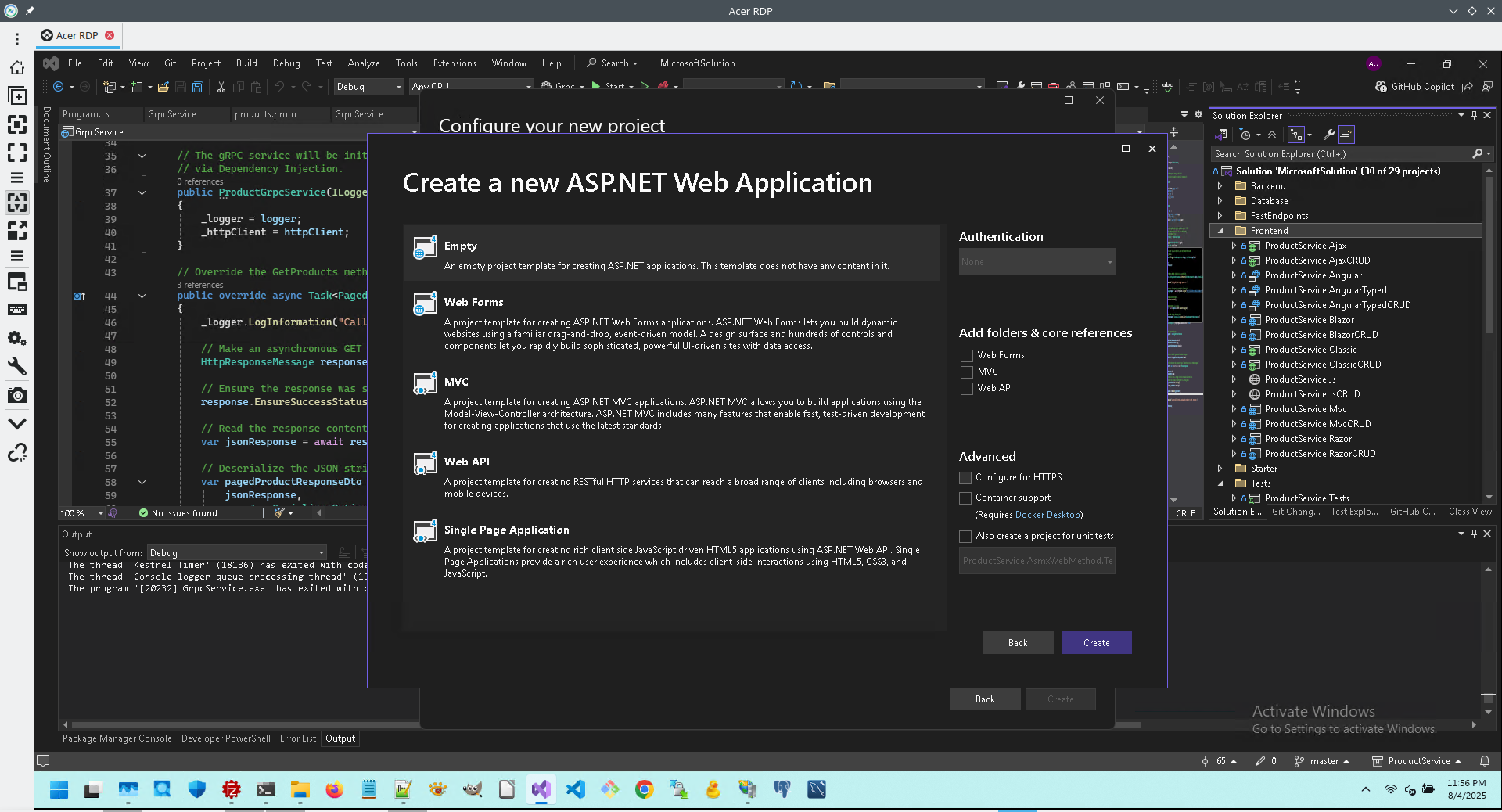
Task: Click Back in the ASP.NET Web Application dialog
Action: (x=1018, y=643)
